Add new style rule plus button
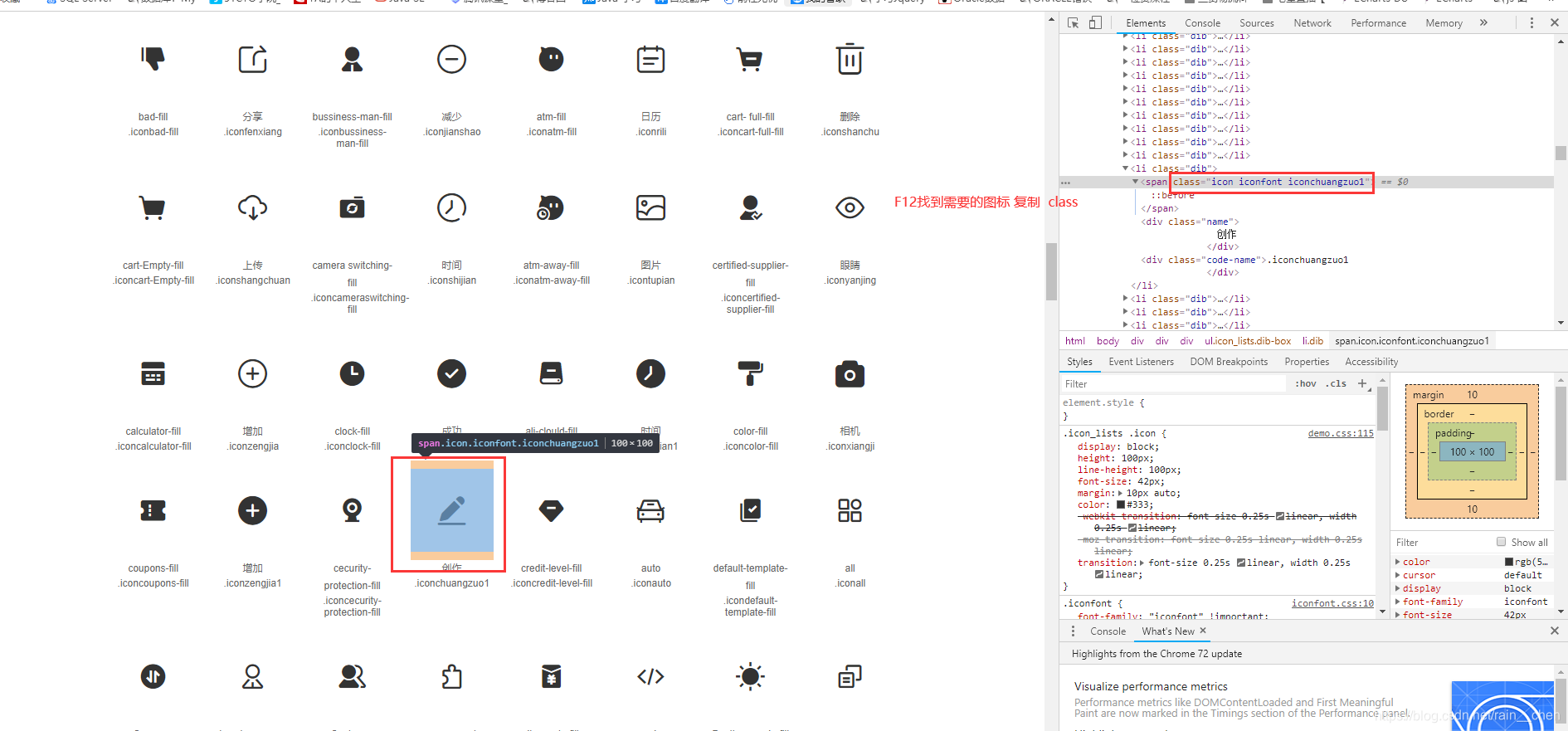The image size is (1568, 731). [x=1362, y=383]
